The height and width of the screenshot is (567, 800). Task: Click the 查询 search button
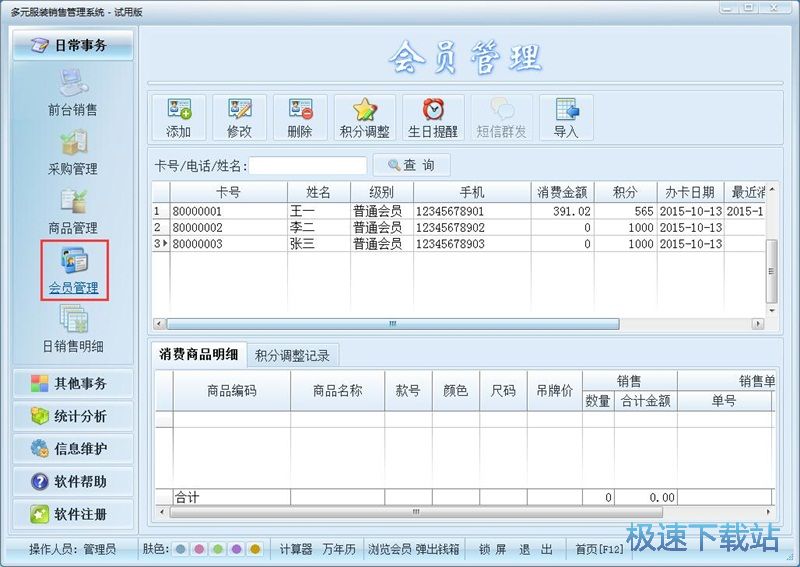click(x=411, y=165)
